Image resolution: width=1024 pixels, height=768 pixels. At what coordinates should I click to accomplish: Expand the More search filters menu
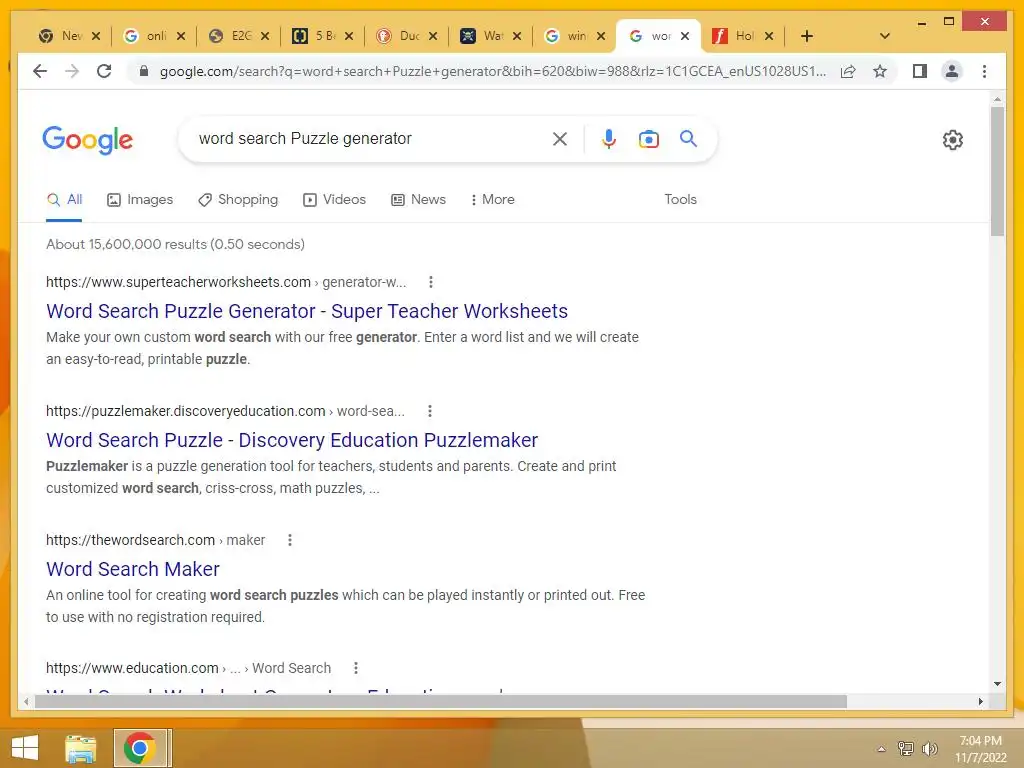point(492,199)
